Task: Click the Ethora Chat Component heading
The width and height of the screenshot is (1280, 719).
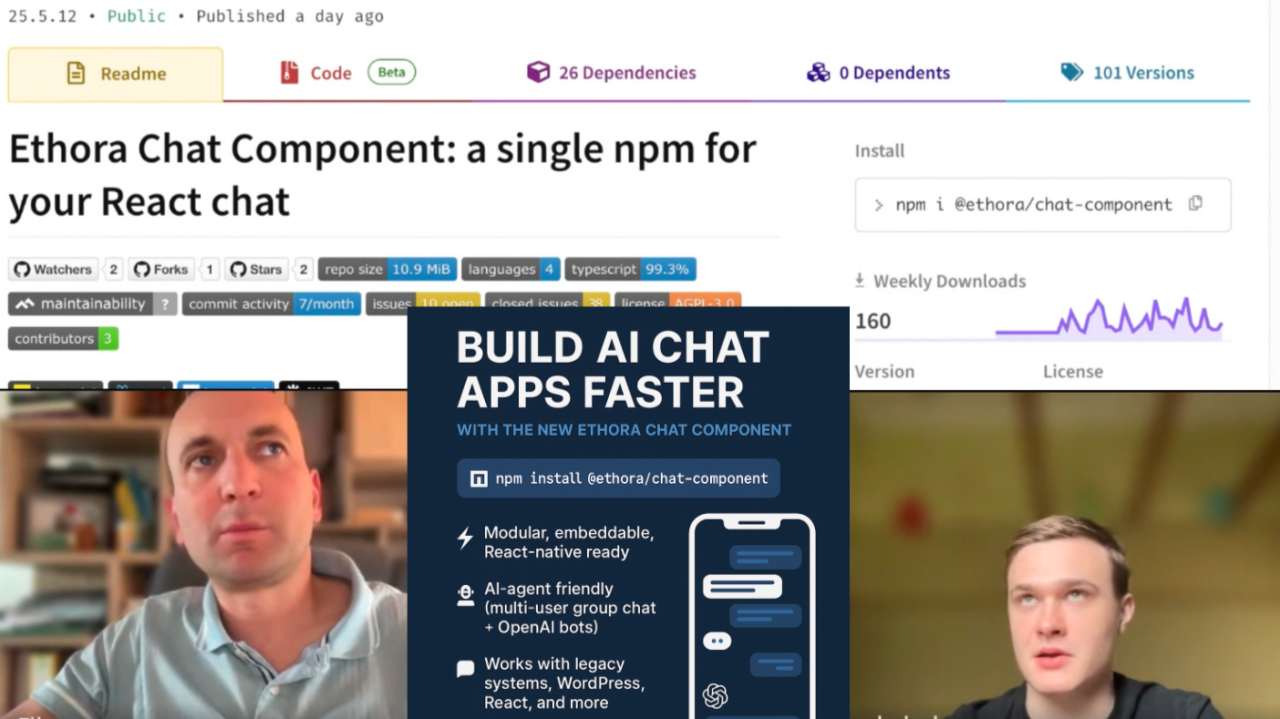Action: [383, 175]
